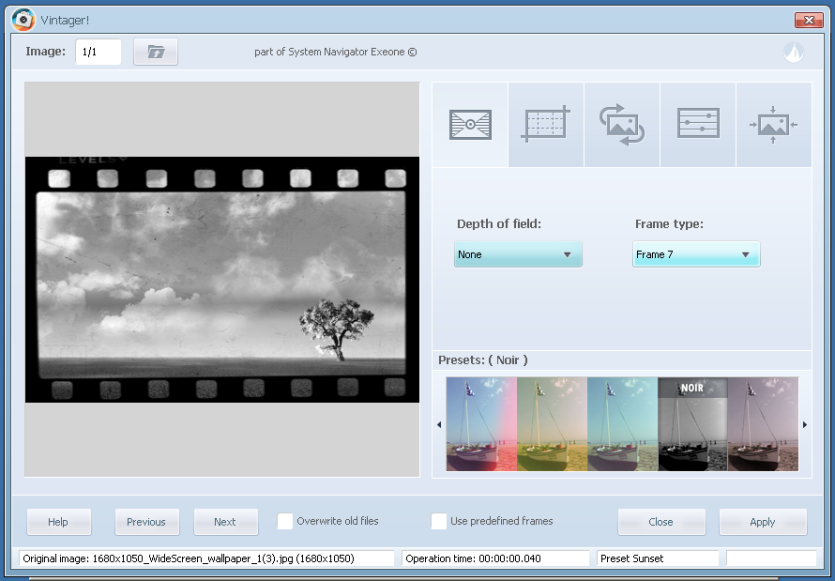Click the Apply button
This screenshot has height=581, width=835.
click(763, 522)
